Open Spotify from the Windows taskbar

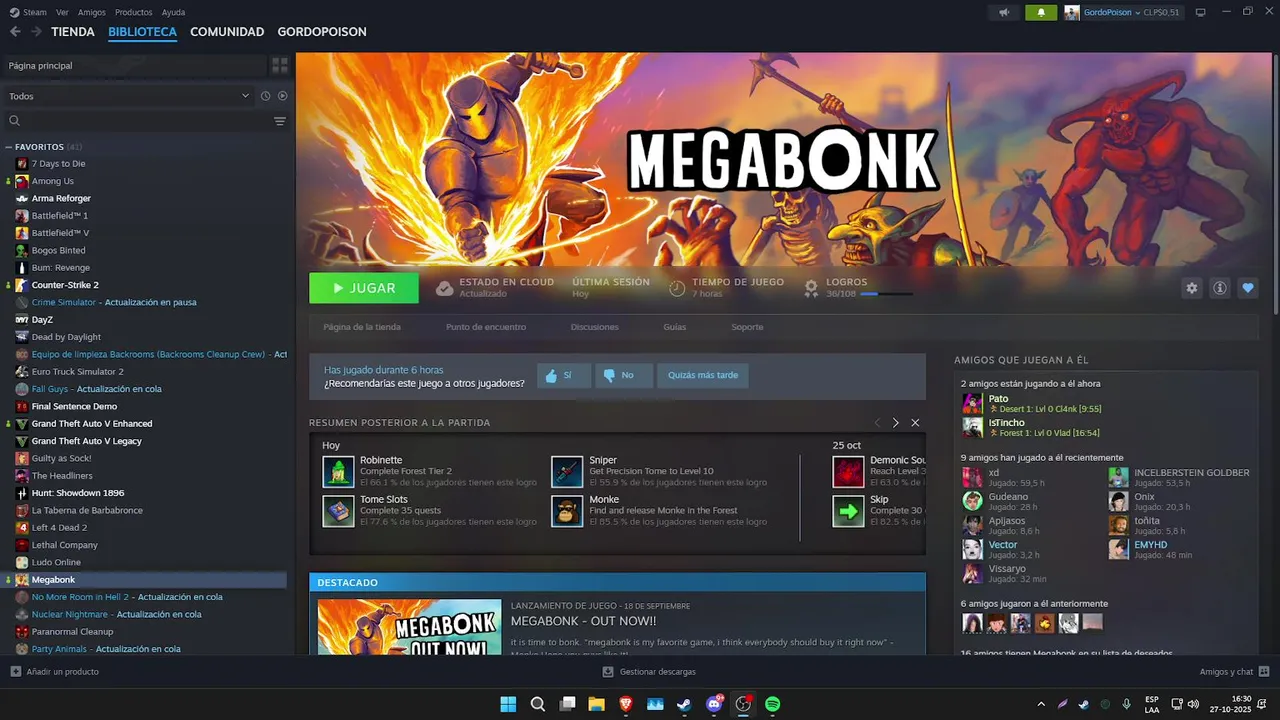[772, 704]
